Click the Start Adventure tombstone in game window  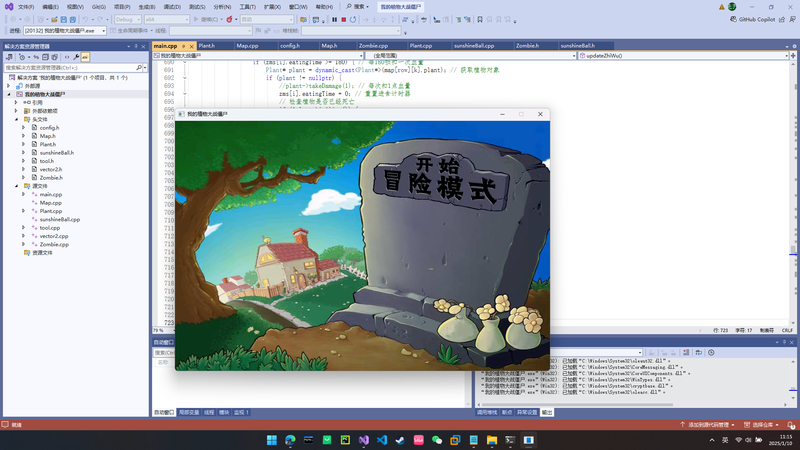pyautogui.click(x=441, y=183)
